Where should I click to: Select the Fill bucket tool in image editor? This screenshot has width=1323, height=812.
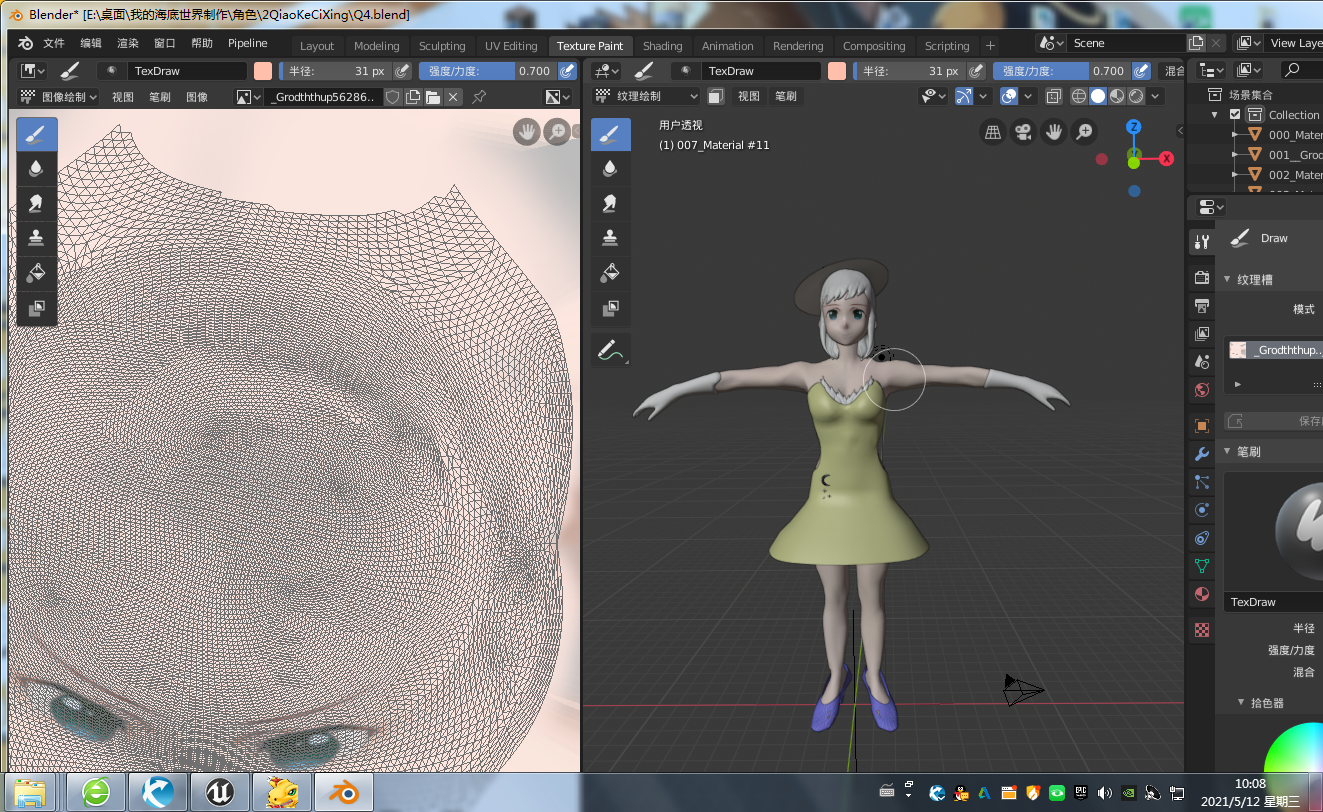(x=37, y=273)
